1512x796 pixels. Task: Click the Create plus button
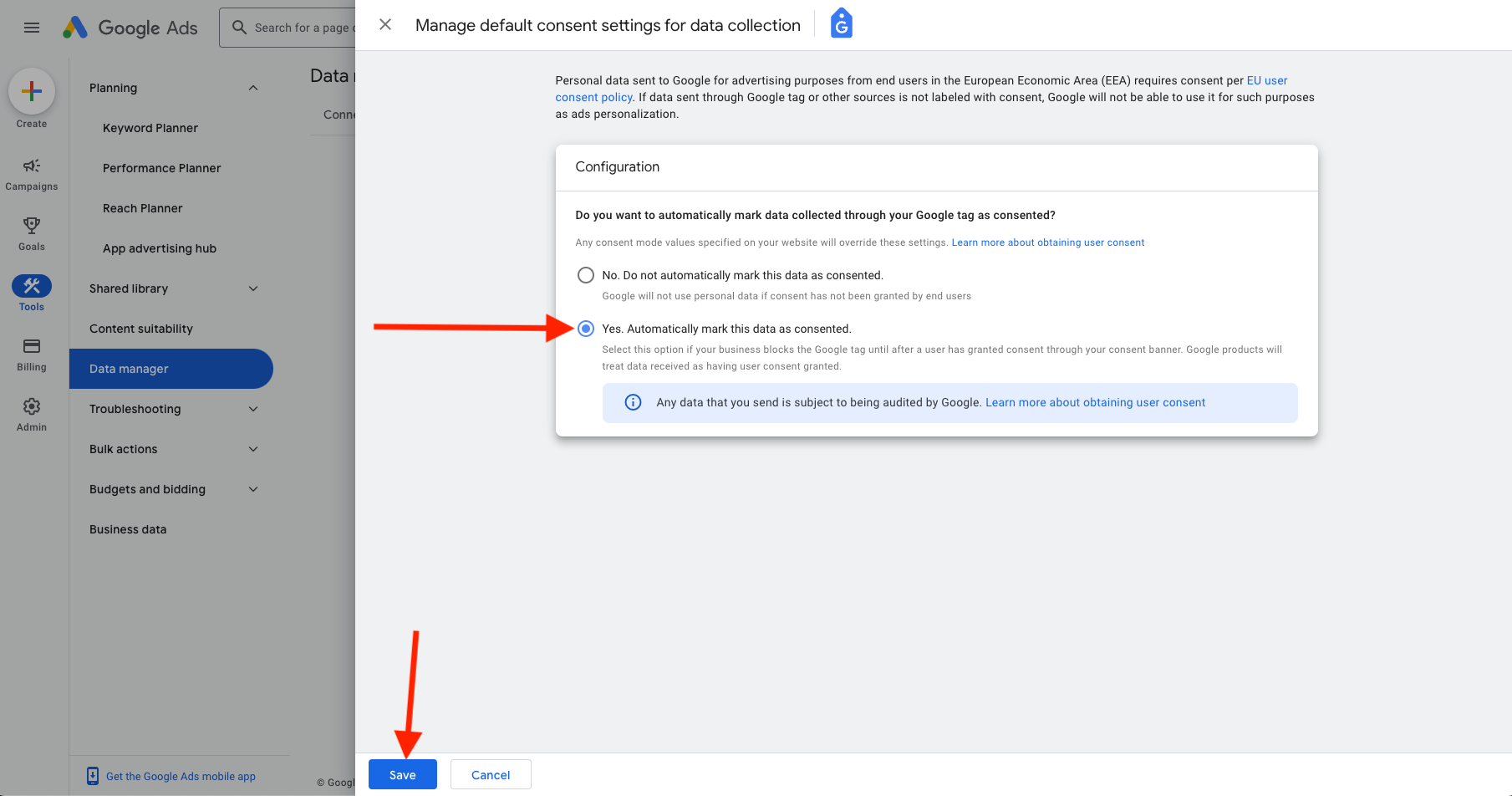[x=32, y=91]
